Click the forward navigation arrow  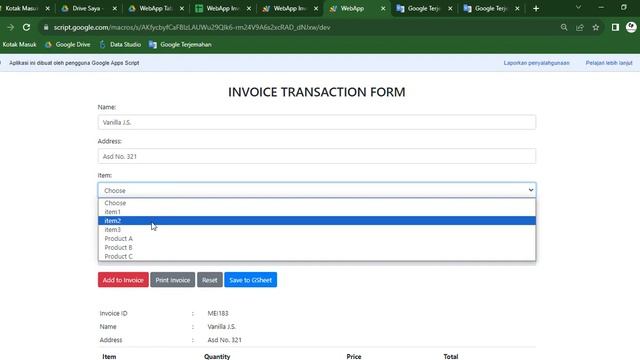10,27
